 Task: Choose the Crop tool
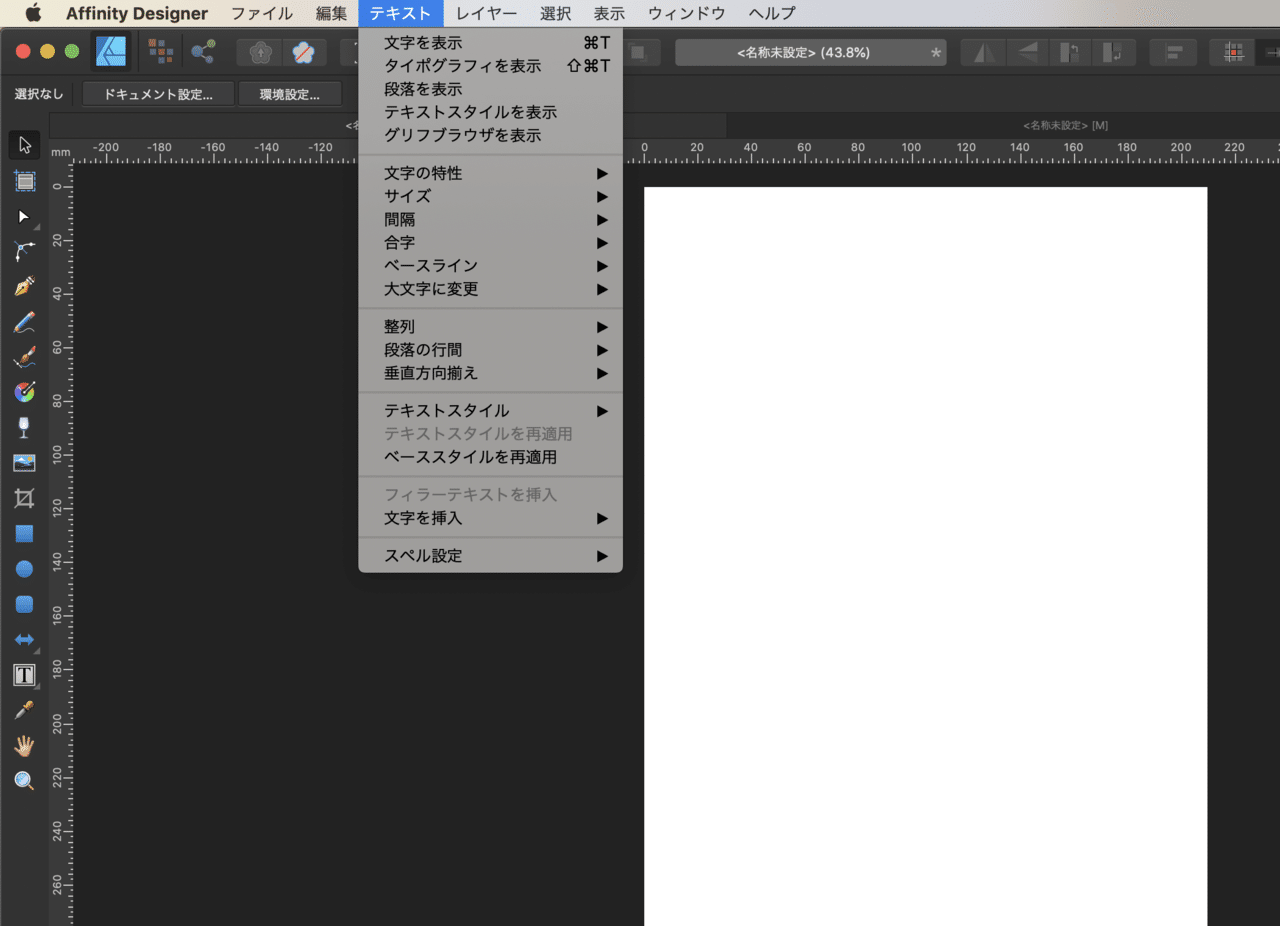(24, 498)
